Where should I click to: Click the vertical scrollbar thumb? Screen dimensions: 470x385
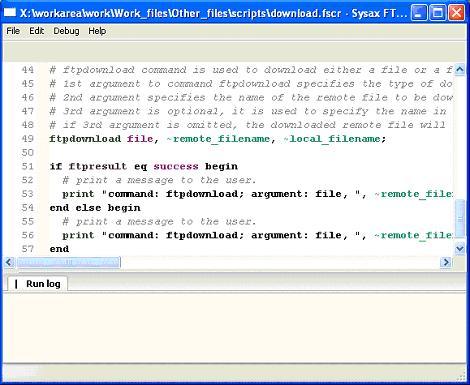460,218
